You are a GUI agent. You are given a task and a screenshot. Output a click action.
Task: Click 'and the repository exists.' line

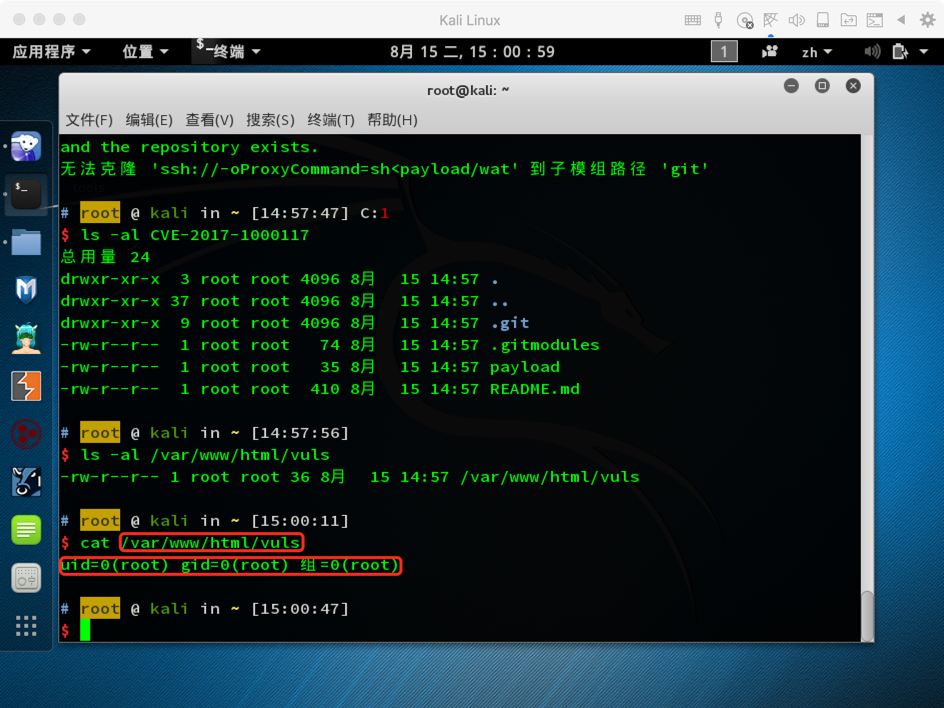189,148
